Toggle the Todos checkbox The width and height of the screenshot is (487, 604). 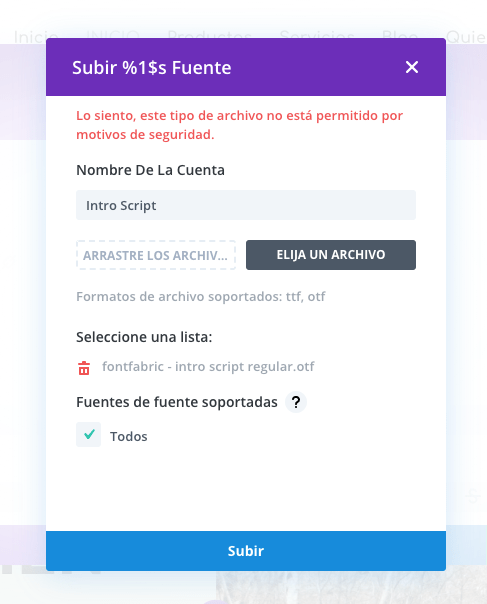coord(89,435)
